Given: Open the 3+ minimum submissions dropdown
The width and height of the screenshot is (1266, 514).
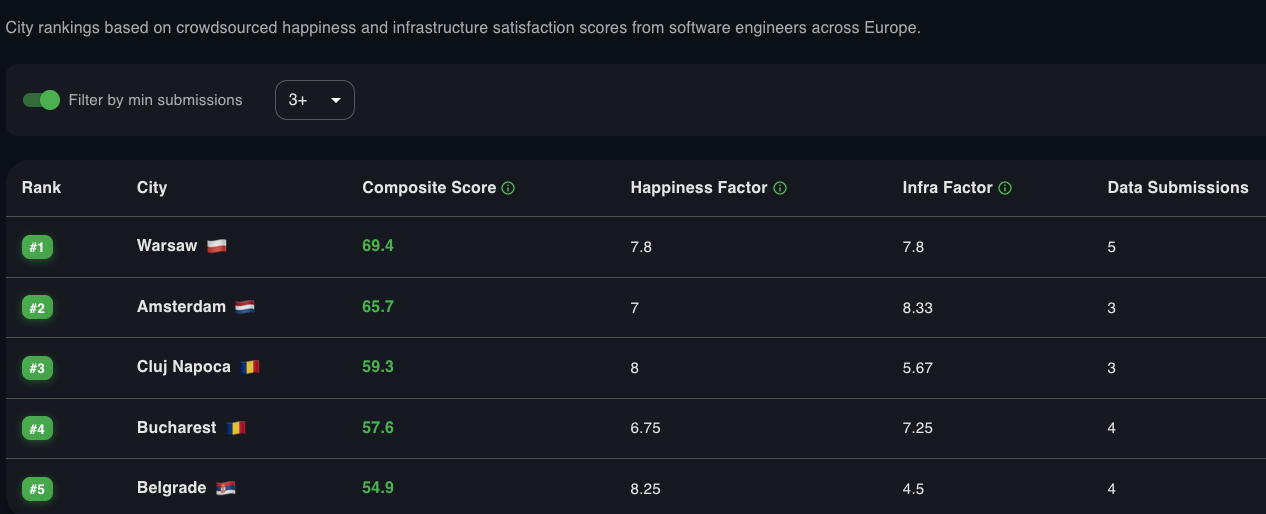Looking at the screenshot, I should click(x=315, y=100).
